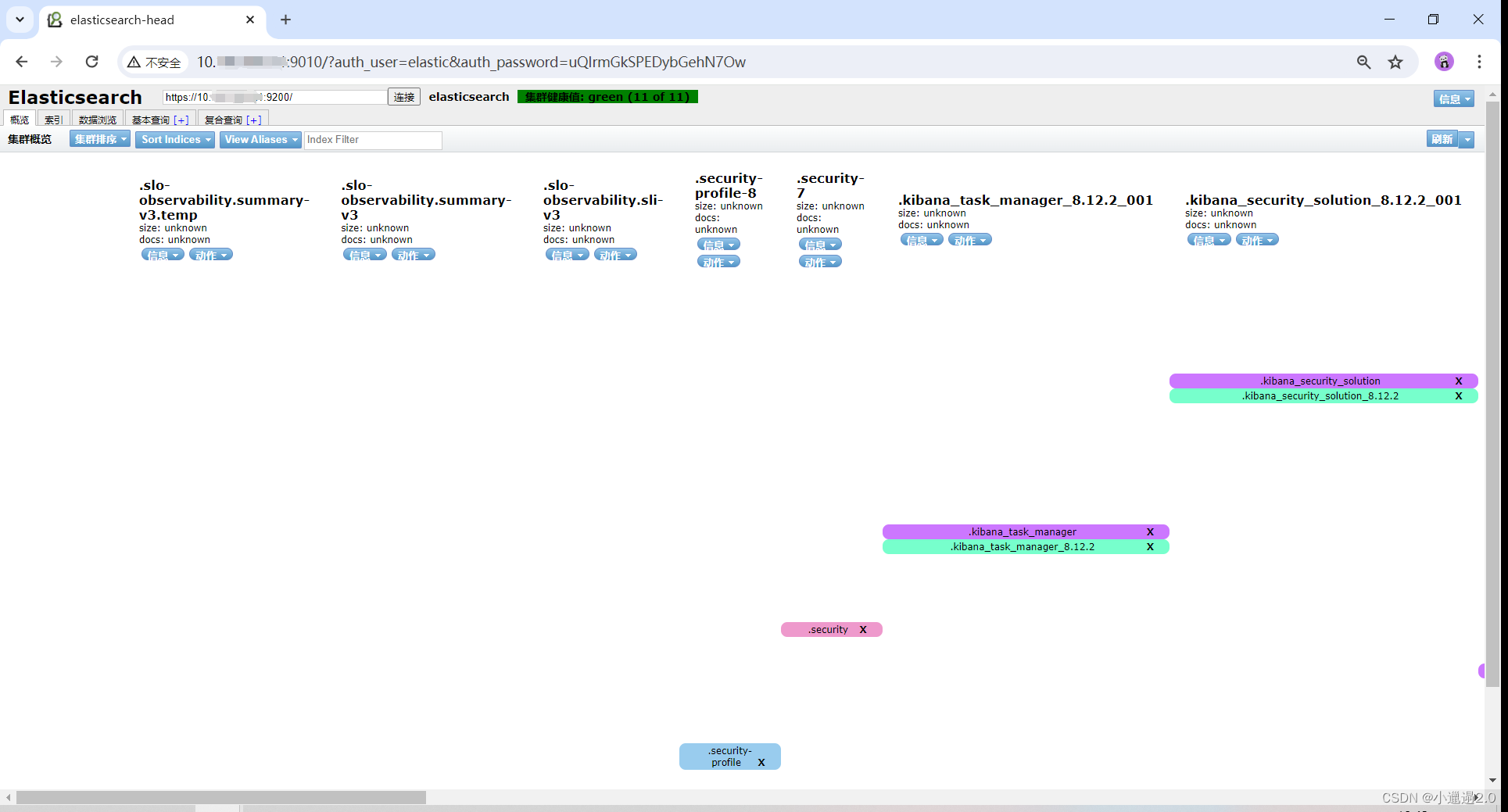Expand the refresh interval dropdown arrow
Viewport: 1508px width, 812px height.
point(1467,139)
